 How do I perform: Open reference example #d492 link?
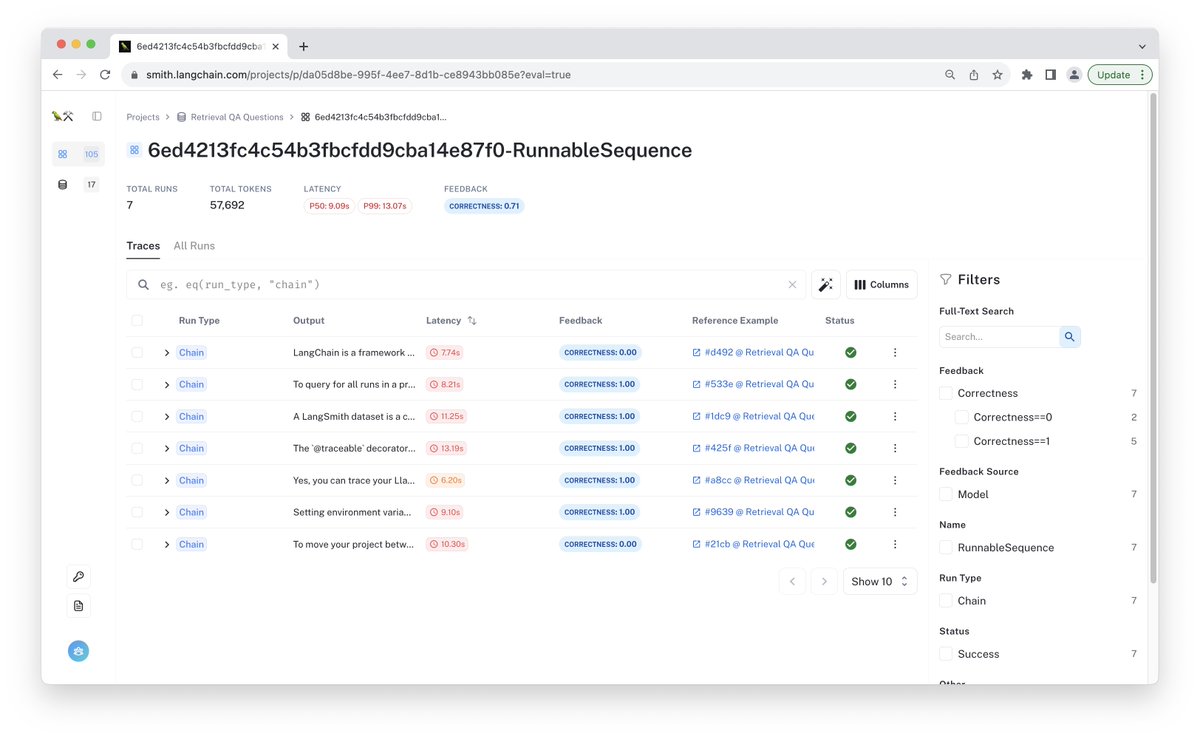[x=753, y=353]
